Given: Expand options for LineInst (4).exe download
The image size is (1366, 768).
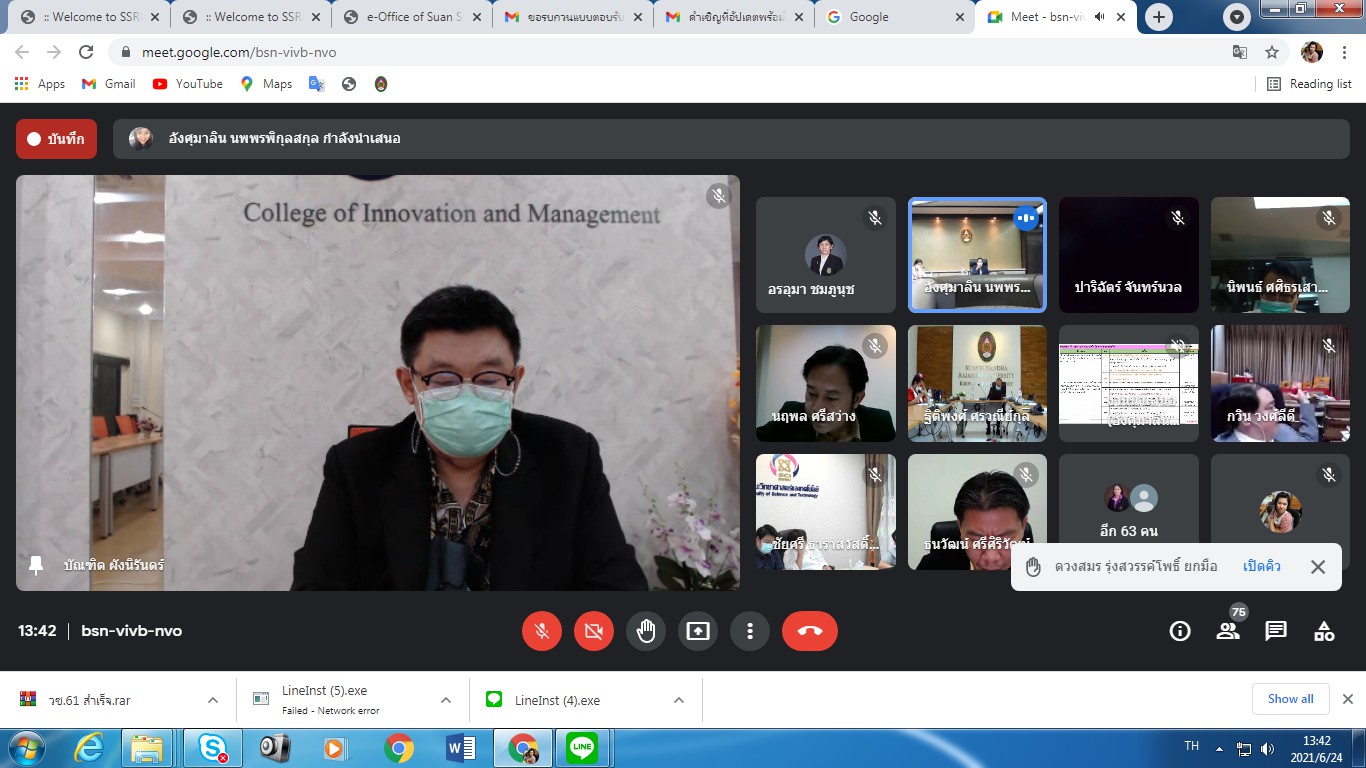Looking at the screenshot, I should click(x=679, y=700).
